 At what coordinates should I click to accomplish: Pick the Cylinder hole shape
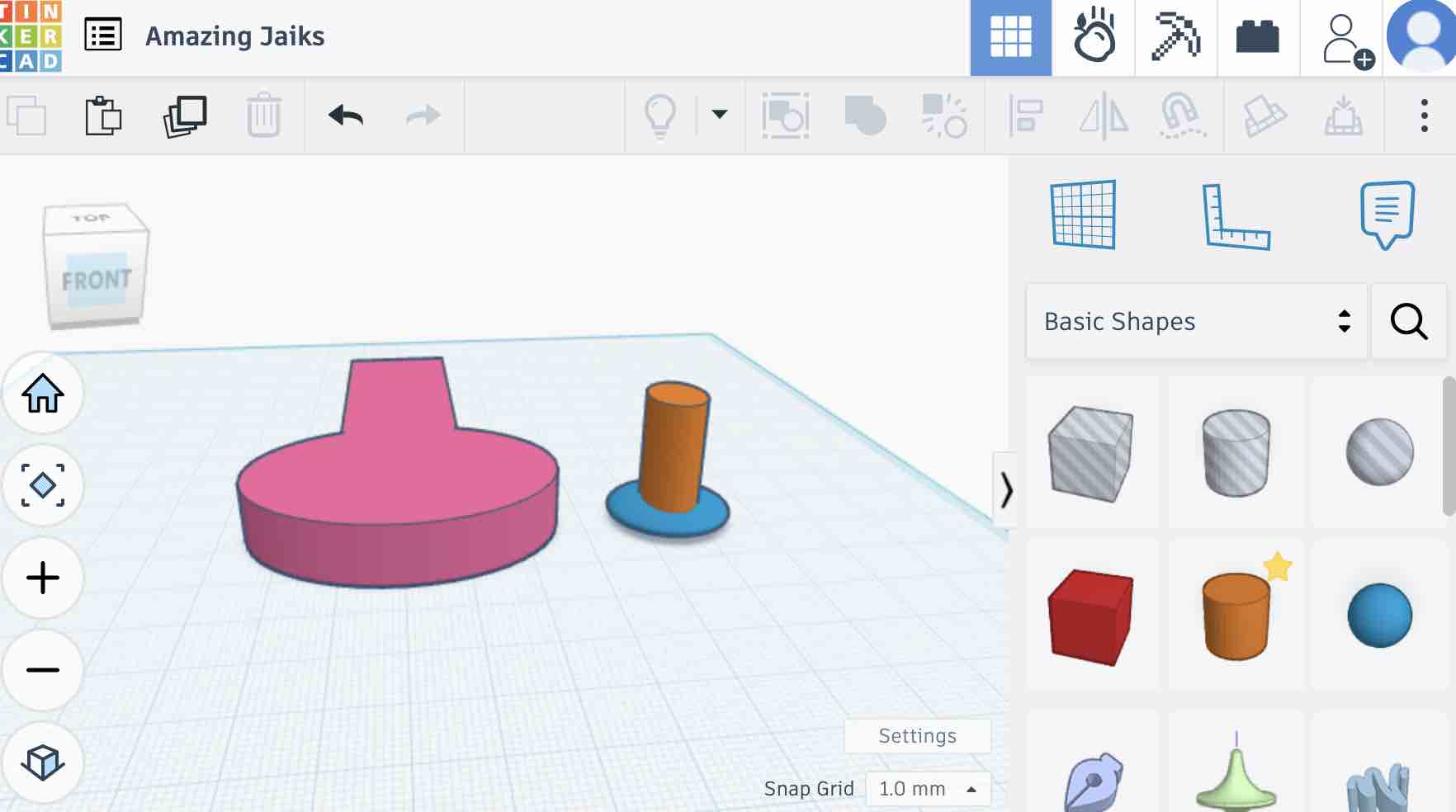click(x=1236, y=452)
